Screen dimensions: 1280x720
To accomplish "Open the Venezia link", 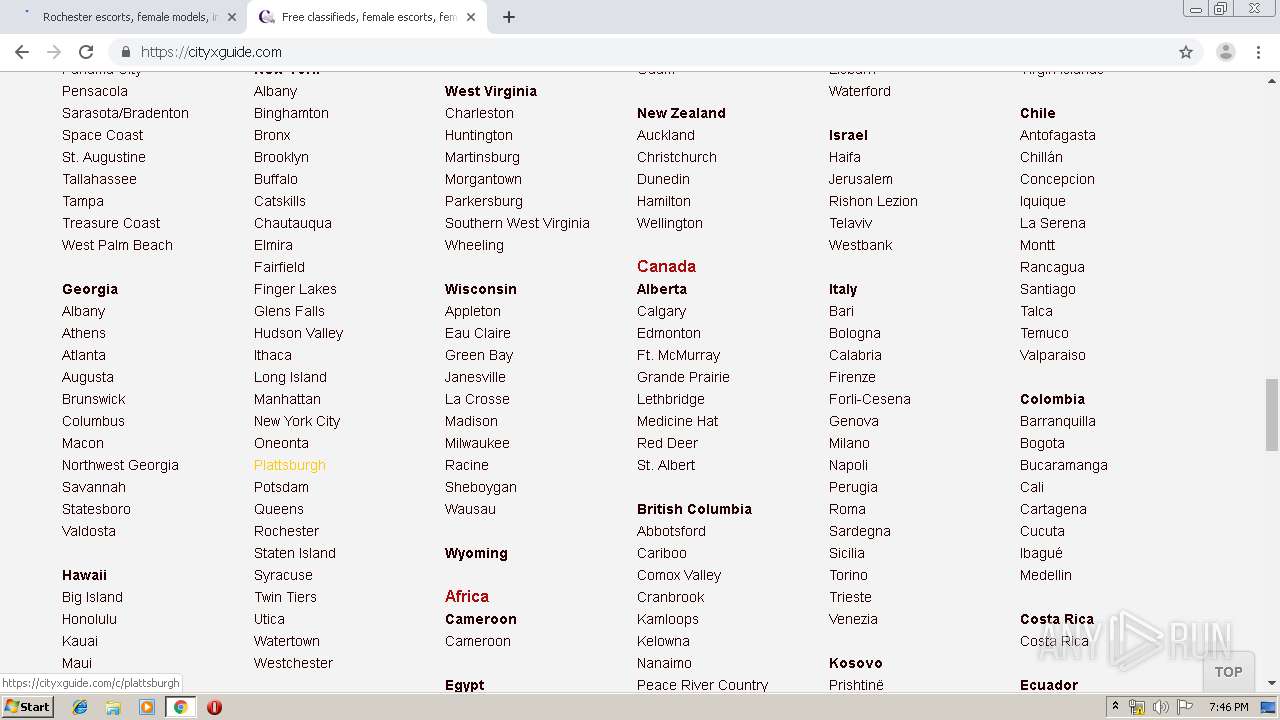I will pos(853,619).
